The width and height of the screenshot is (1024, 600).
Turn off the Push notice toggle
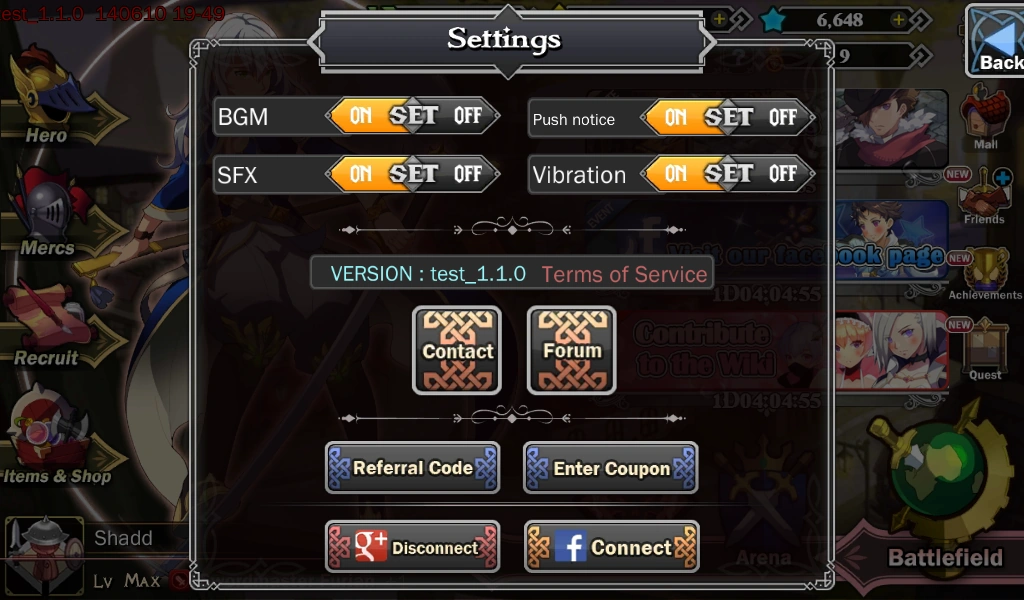[x=782, y=118]
